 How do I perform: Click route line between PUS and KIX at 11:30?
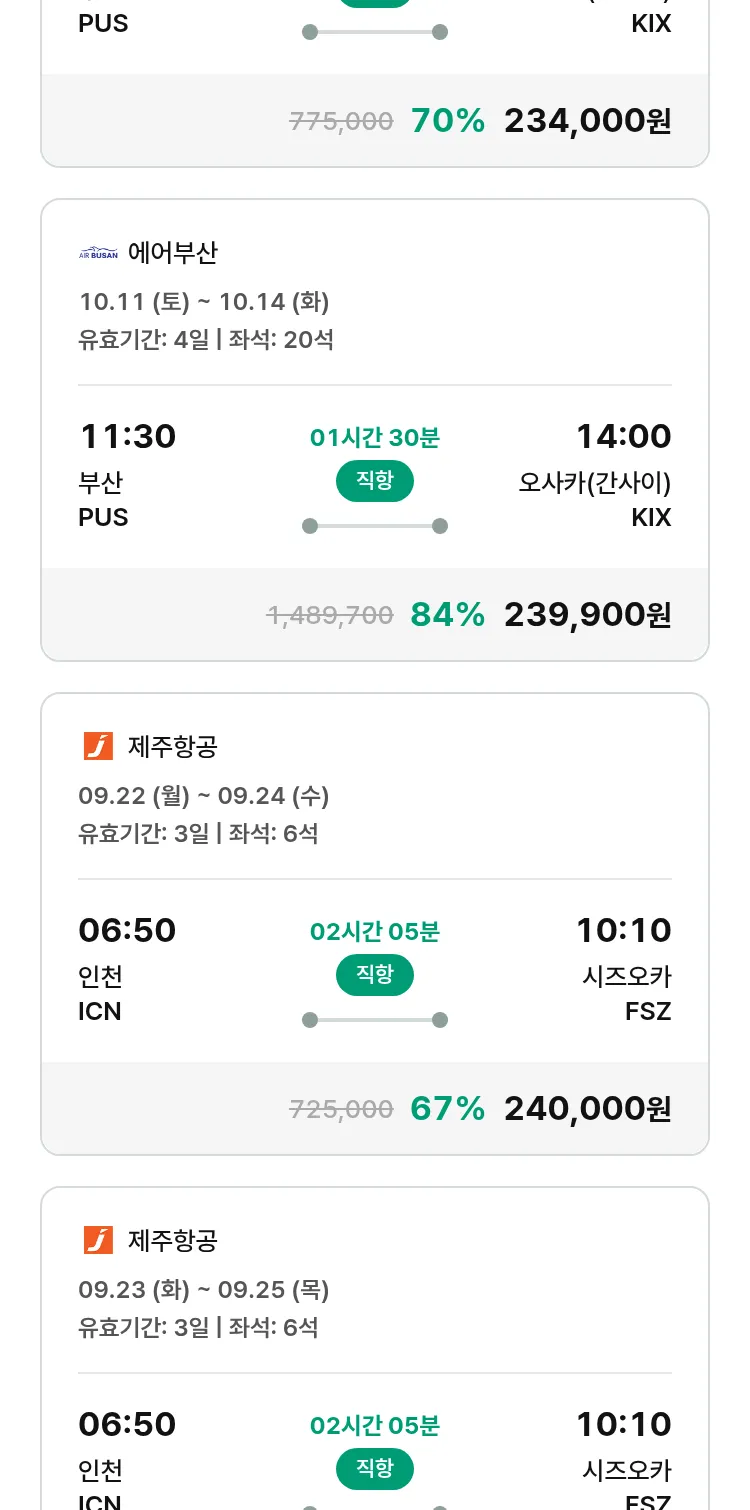click(374, 526)
